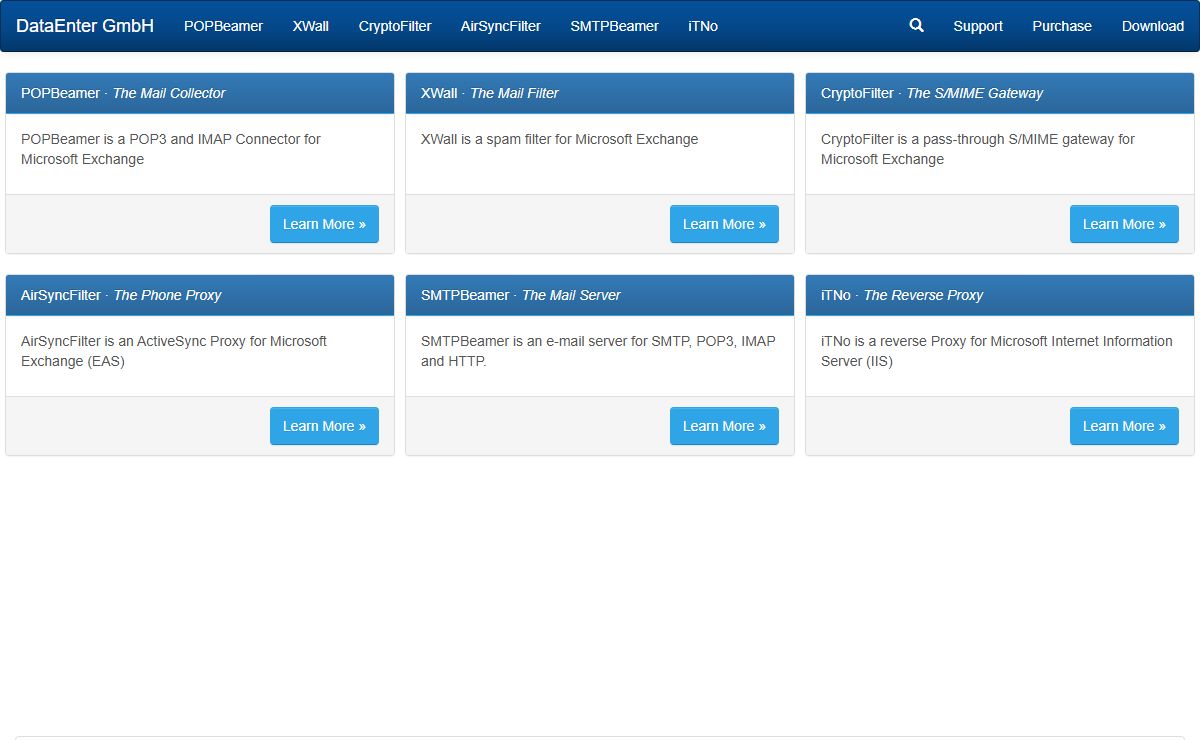1200x740 pixels.
Task: Click Learn More in the SMTPBeamer card
Action: [x=724, y=426]
